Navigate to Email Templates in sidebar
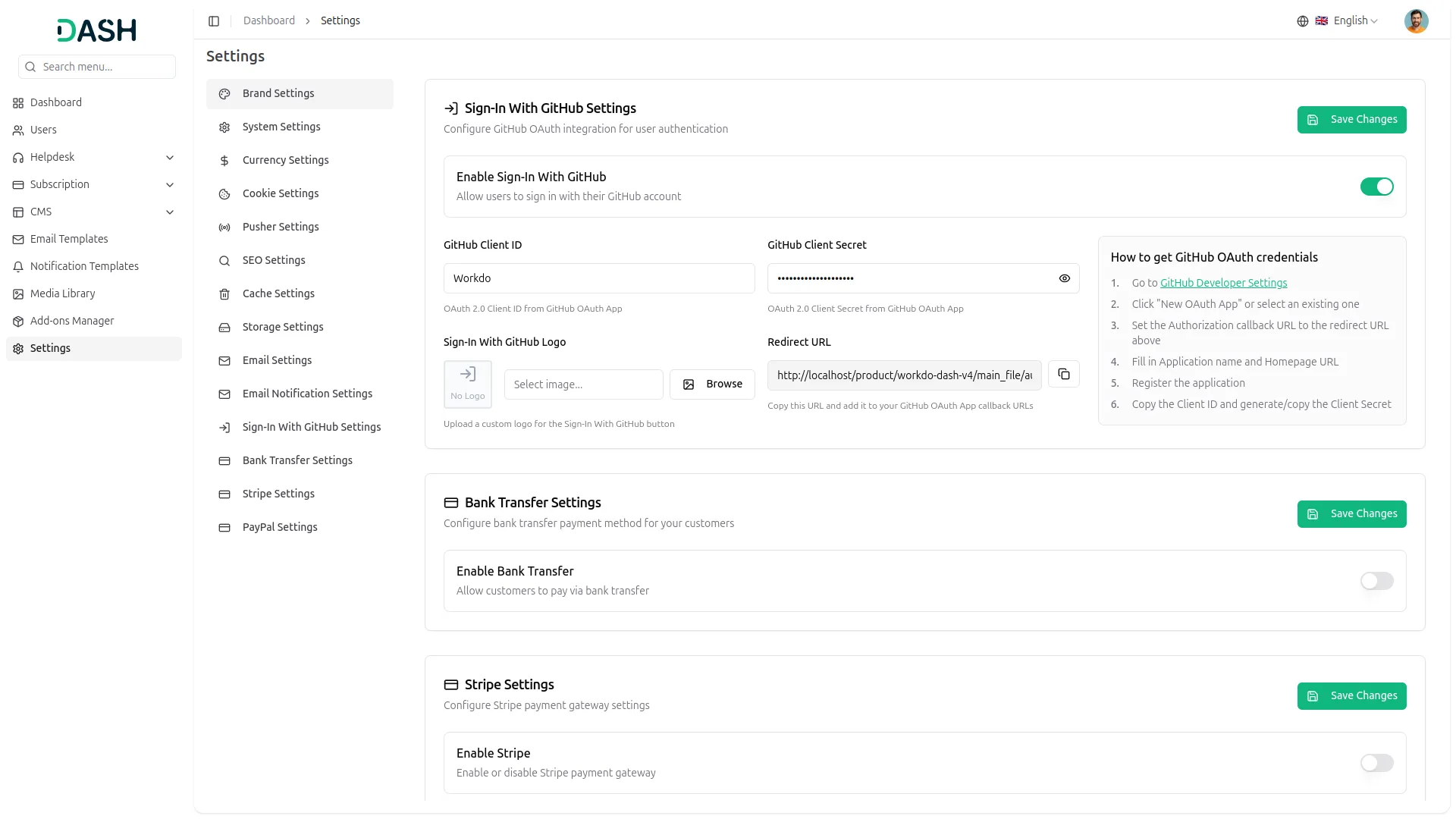 click(69, 239)
